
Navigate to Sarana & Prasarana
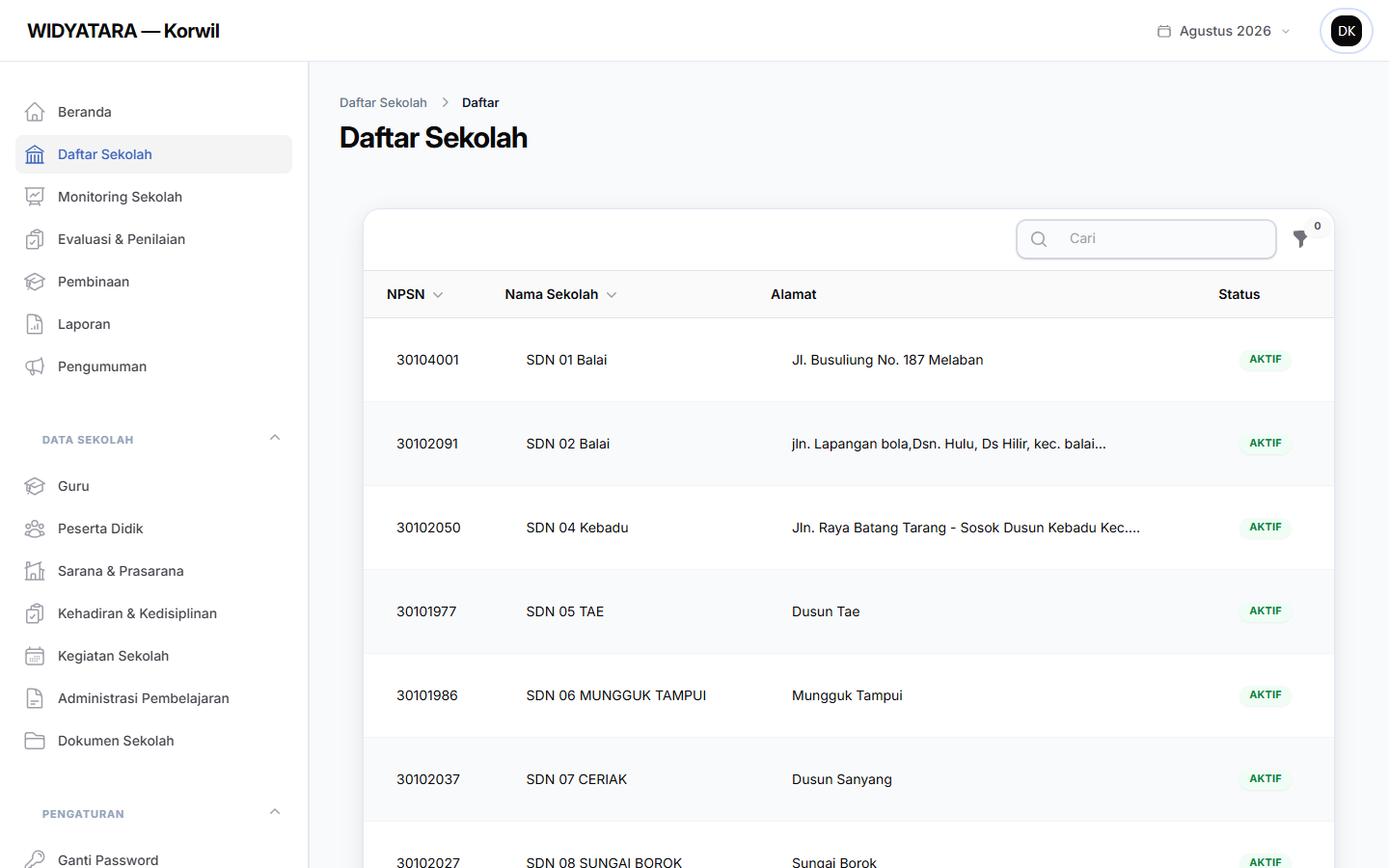[154, 571]
